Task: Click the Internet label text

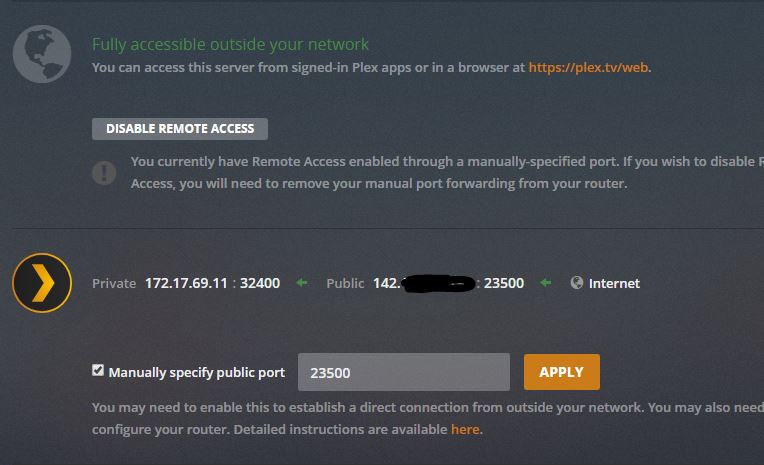Action: 614,283
